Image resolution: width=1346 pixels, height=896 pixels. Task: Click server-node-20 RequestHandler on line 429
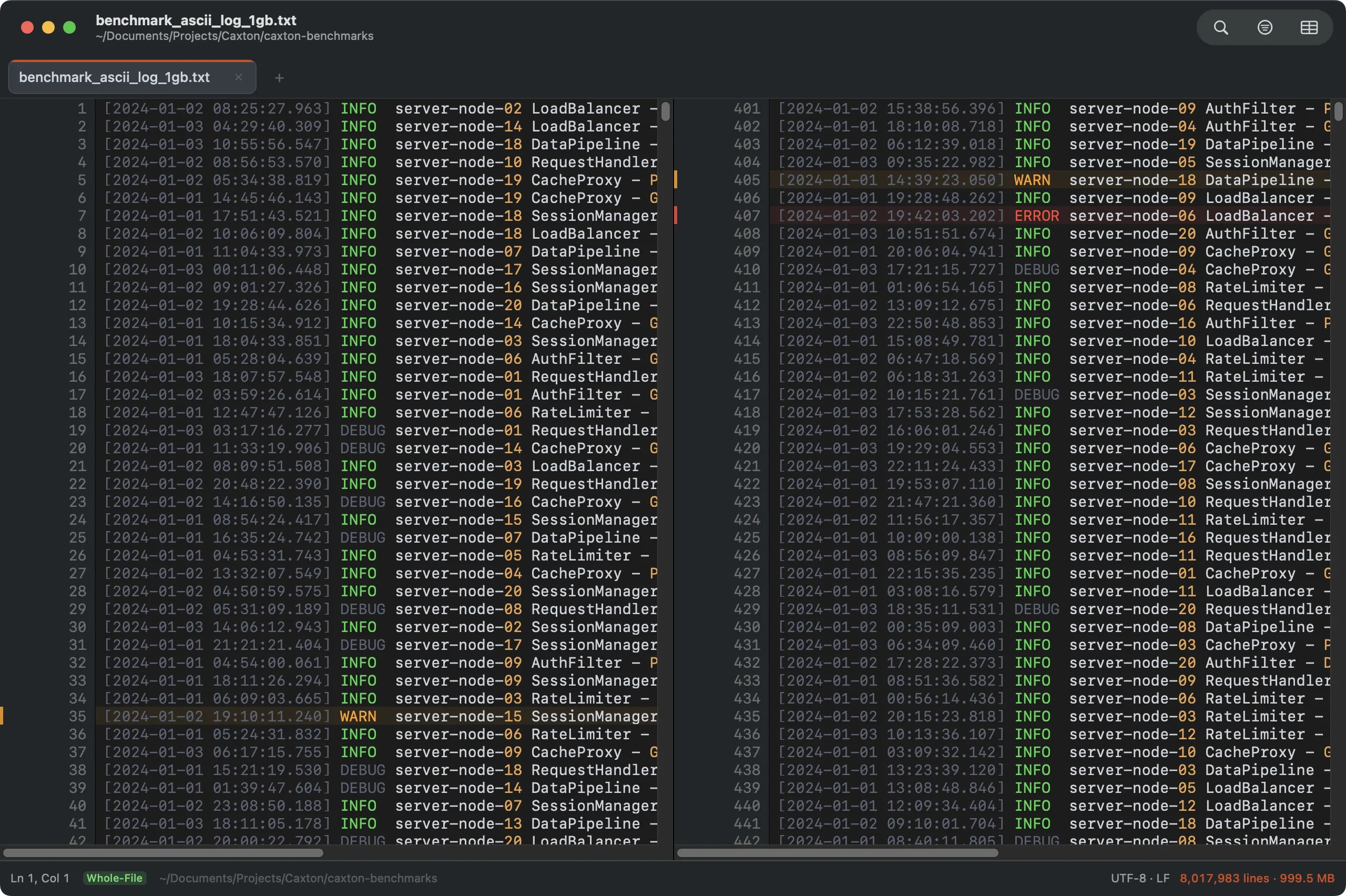click(x=1200, y=608)
